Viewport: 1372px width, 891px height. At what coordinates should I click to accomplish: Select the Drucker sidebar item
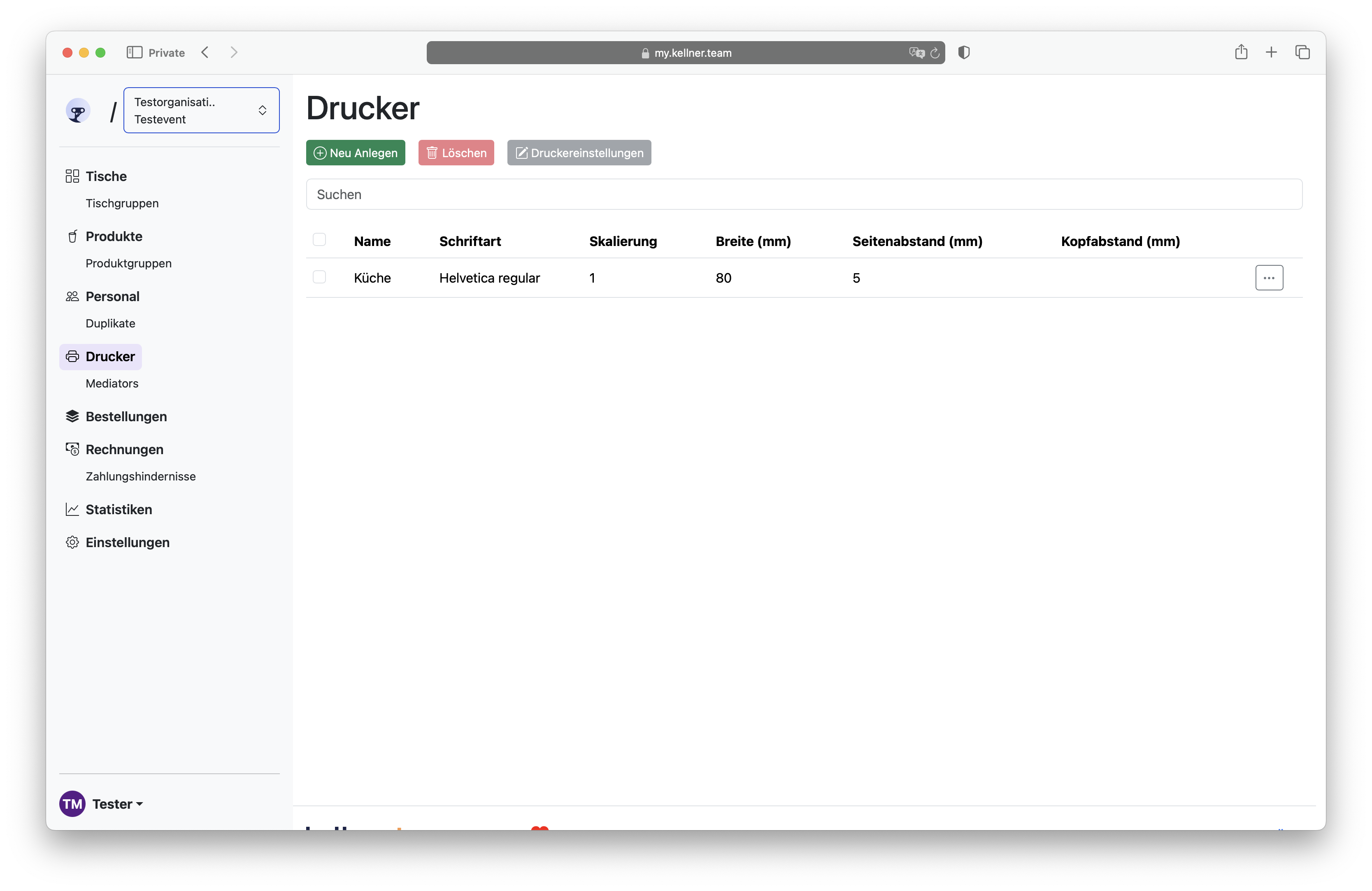tap(100, 356)
